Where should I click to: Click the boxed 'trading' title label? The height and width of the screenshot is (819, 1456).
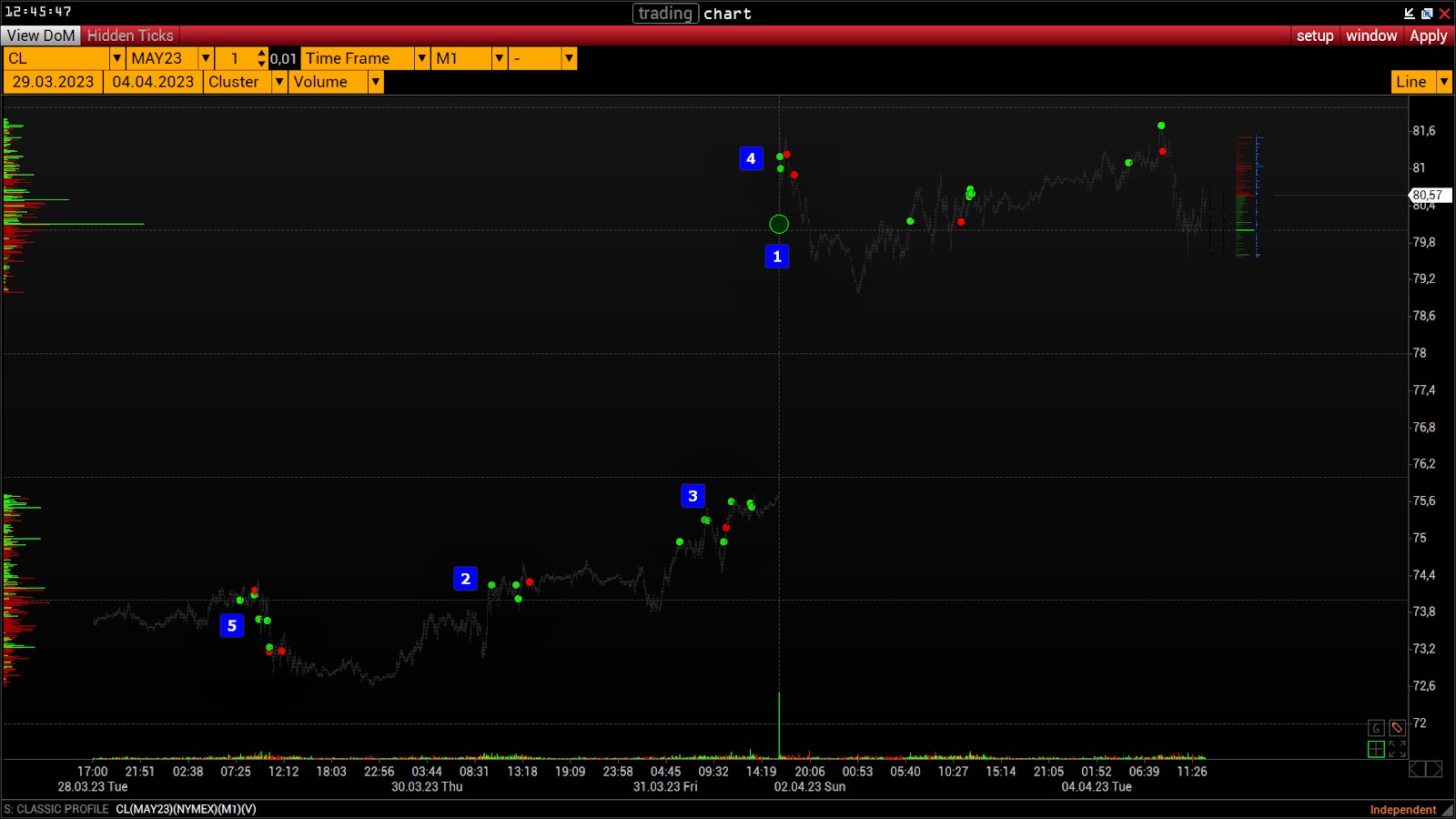tap(665, 13)
